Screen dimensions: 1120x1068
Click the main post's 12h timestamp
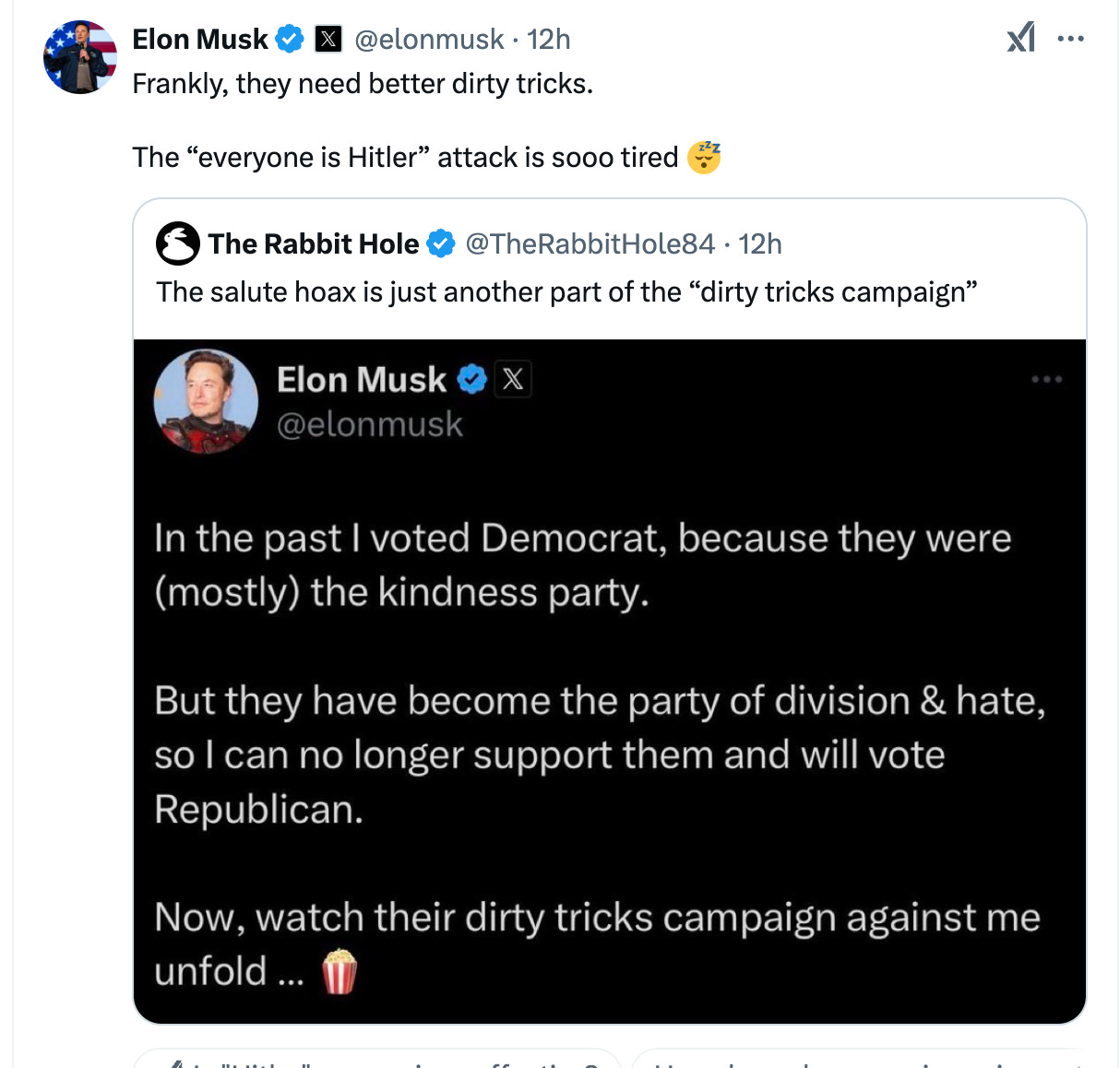pyautogui.click(x=549, y=40)
